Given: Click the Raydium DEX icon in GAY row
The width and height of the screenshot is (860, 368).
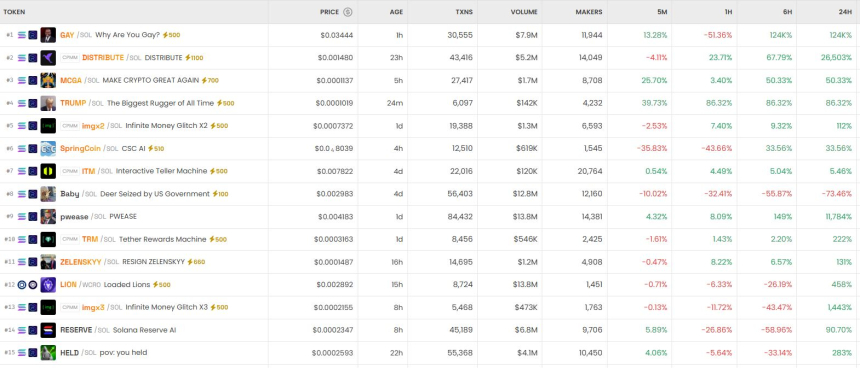Looking at the screenshot, I should (x=33, y=35).
